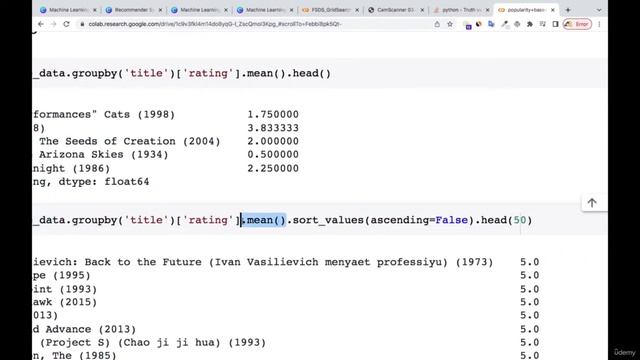Click the 'd Advance (2013)' output row
The height and width of the screenshot is (360, 640).
tap(84, 329)
